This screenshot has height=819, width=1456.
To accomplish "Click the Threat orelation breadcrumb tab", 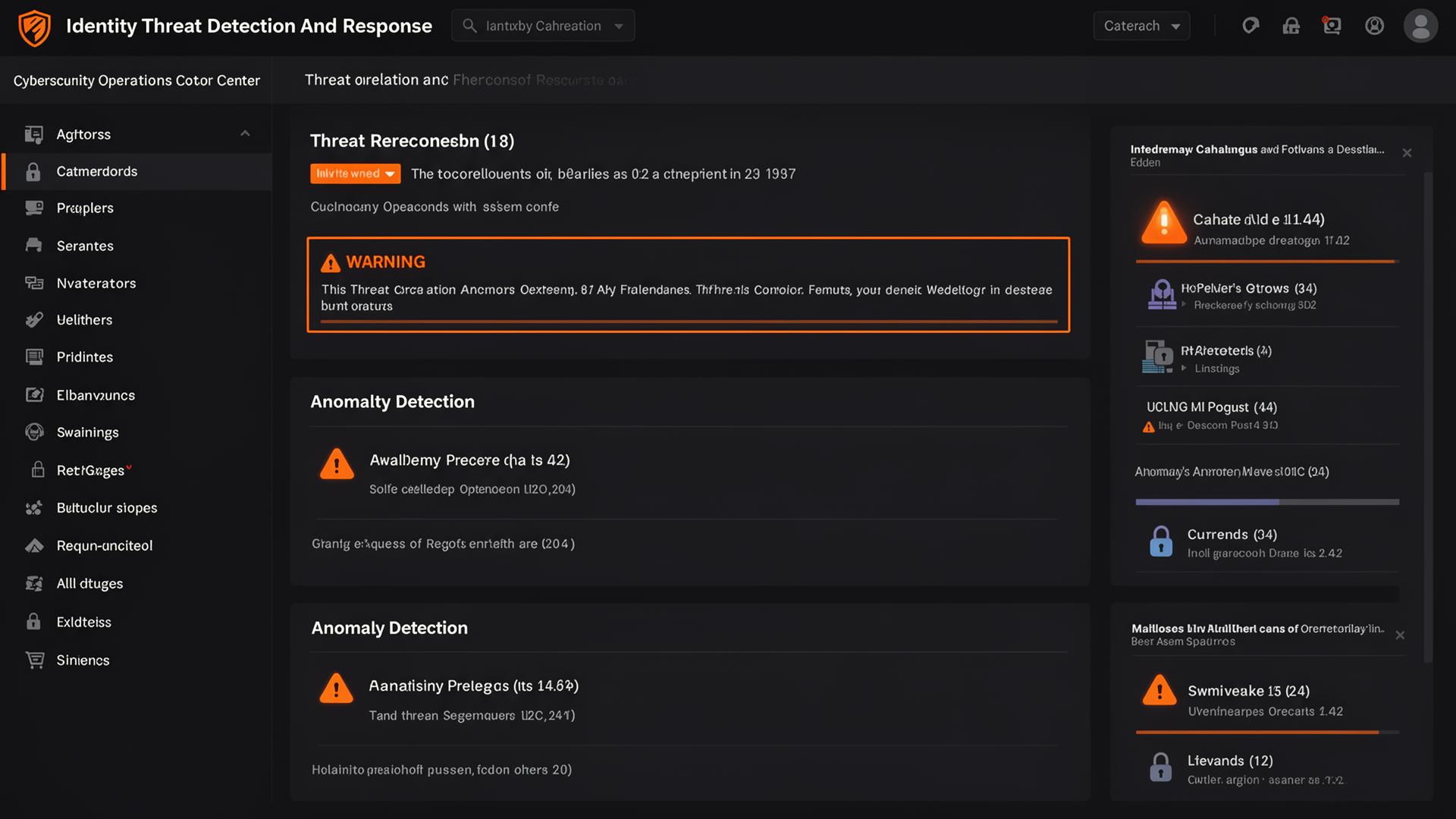I will click(376, 80).
